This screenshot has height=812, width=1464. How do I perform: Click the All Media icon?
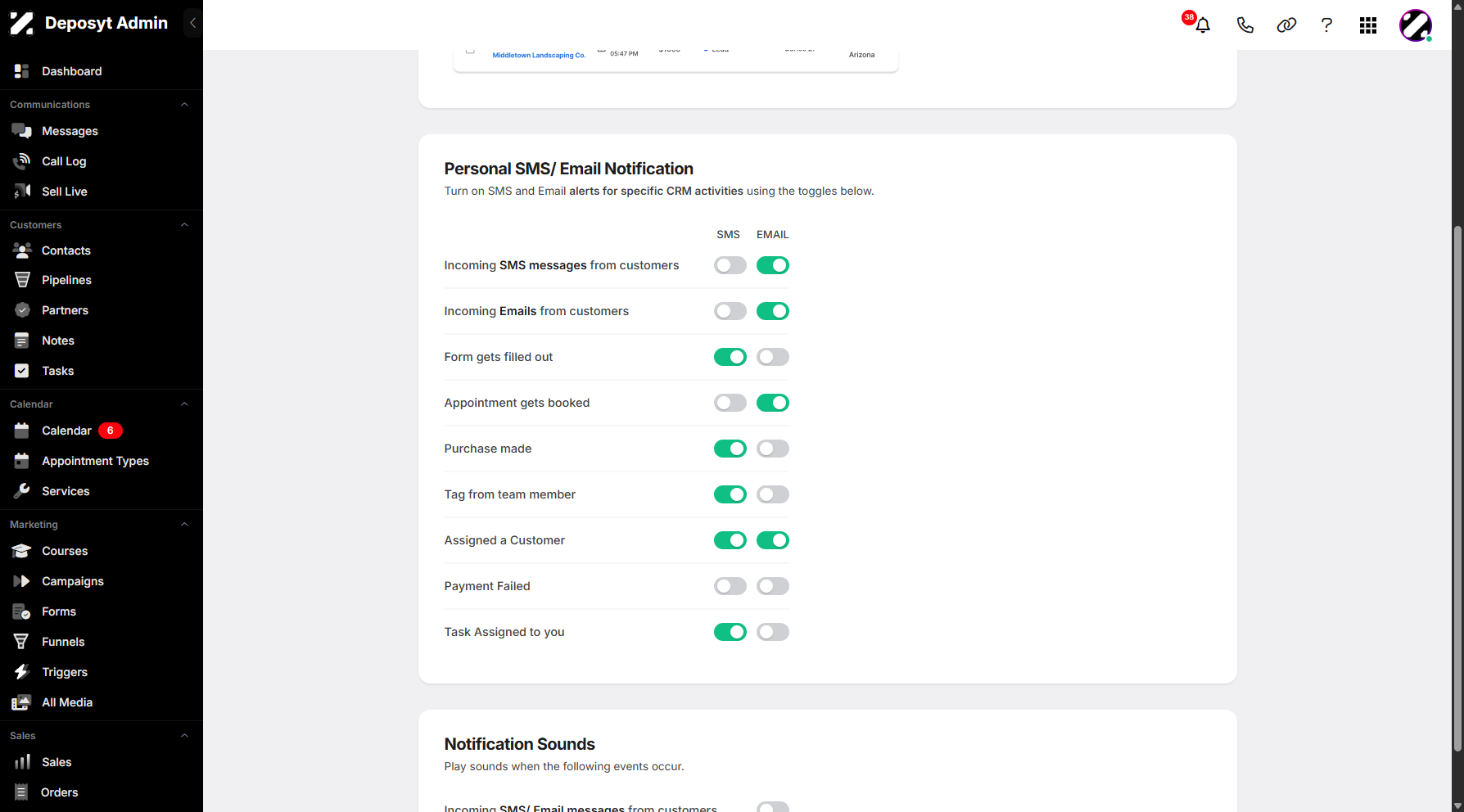[x=22, y=702]
